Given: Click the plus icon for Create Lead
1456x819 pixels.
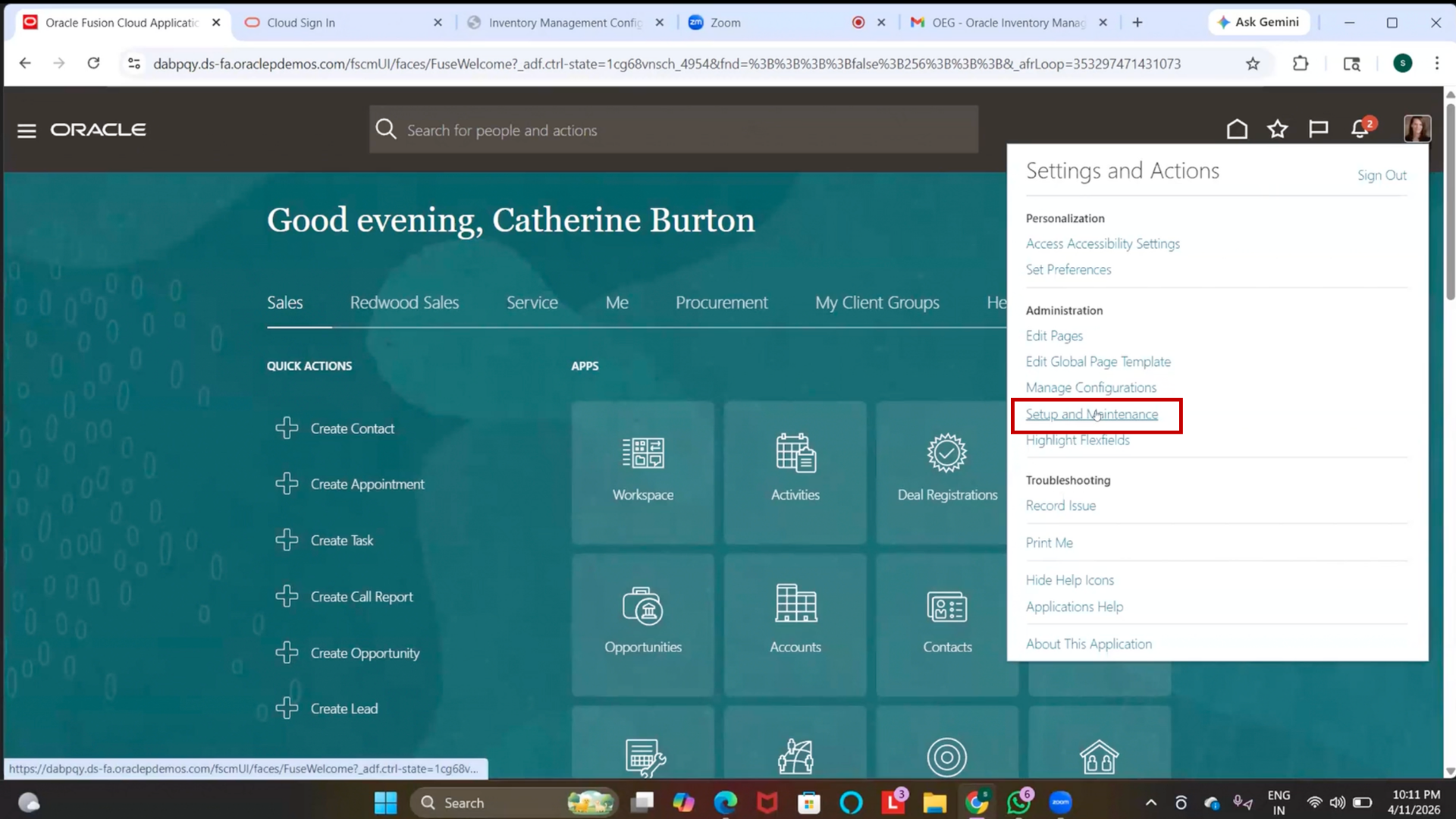Looking at the screenshot, I should point(287,708).
